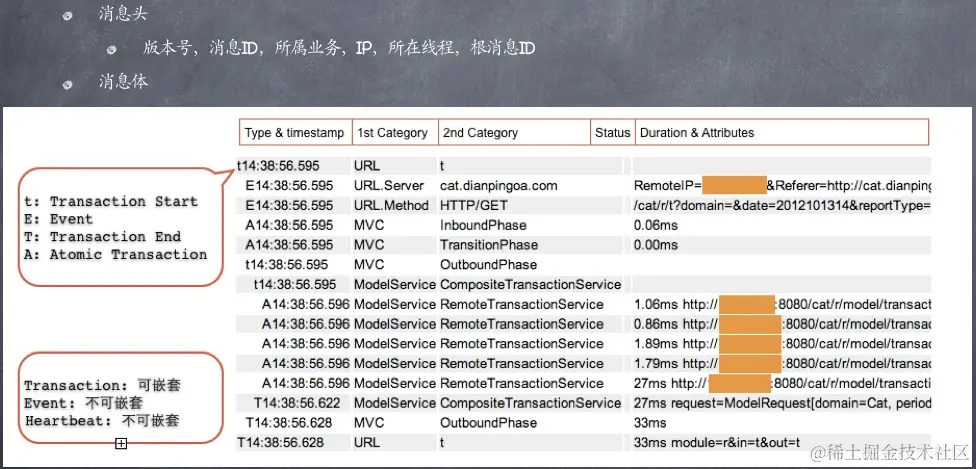Select '33ms' in the T OutboundPhase row
Viewport: 976px width, 469px height.
[x=650, y=423]
